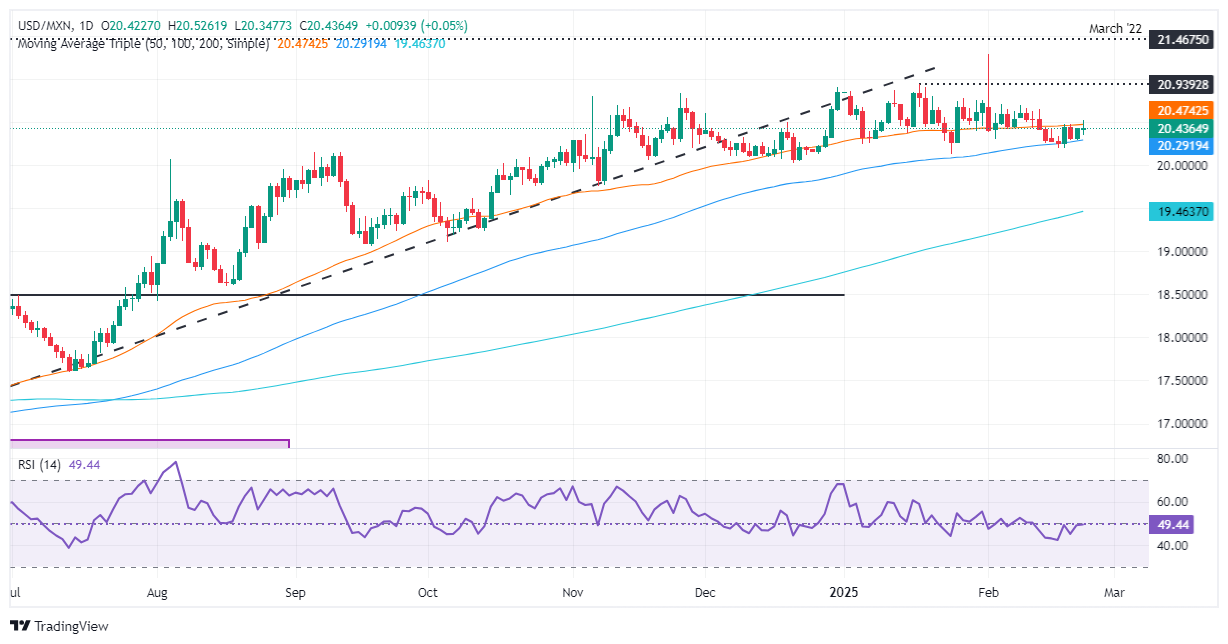Image resolution: width=1228 pixels, height=644 pixels.
Task: Select the Moving Average Triple indicator legend
Action: tap(140, 46)
